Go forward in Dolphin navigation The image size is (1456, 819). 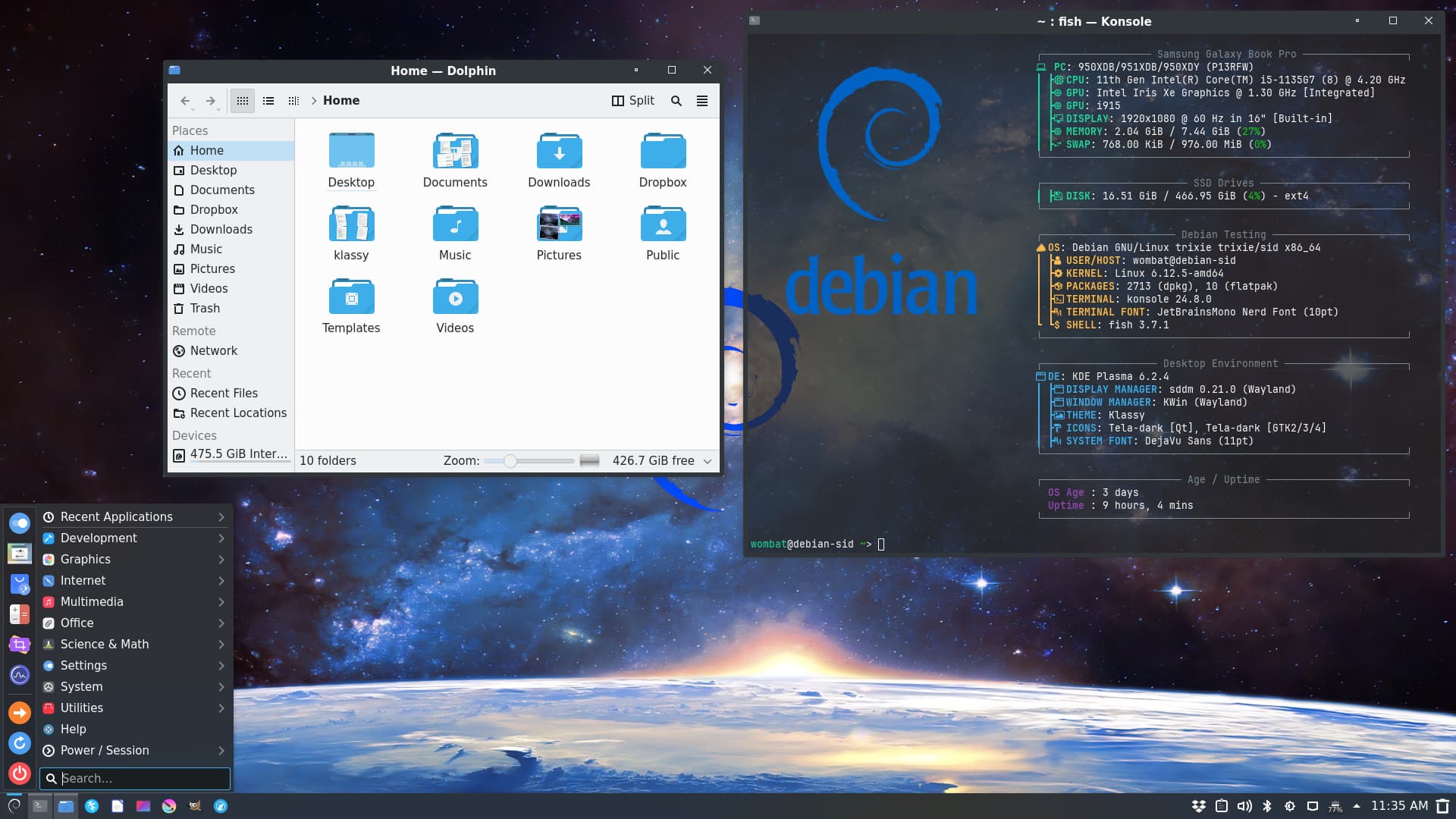(211, 101)
